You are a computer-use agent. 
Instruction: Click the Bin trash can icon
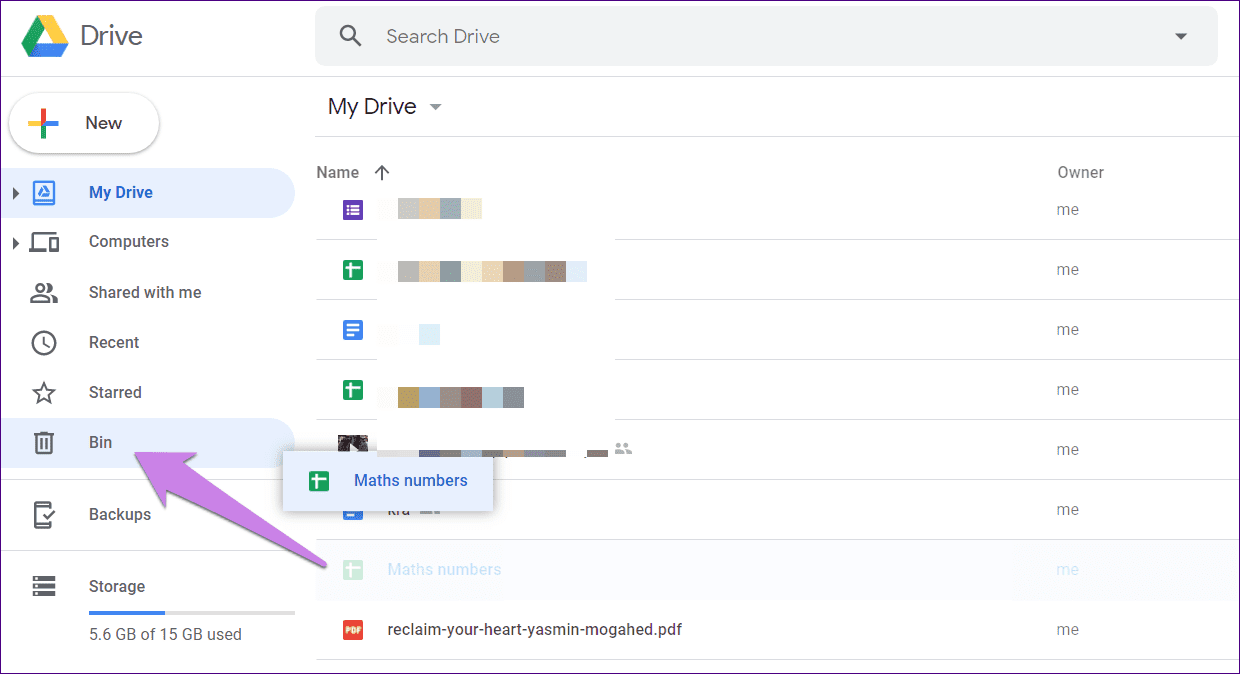point(44,443)
